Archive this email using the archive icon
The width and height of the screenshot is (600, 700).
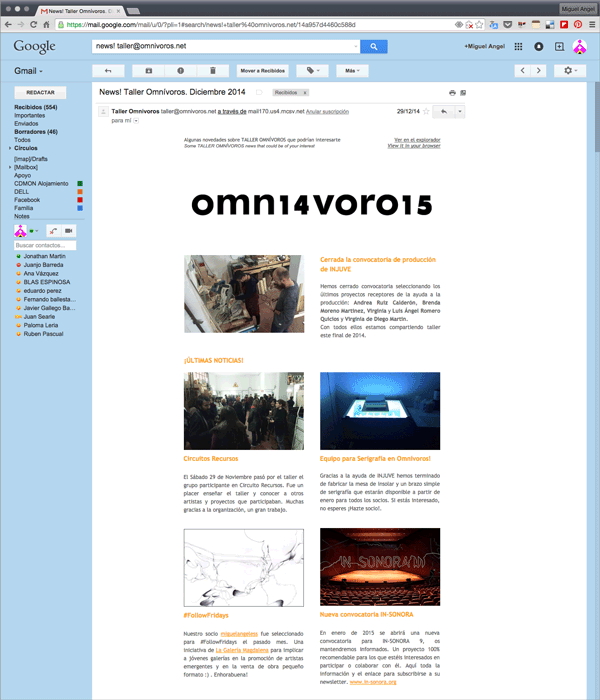(149, 71)
